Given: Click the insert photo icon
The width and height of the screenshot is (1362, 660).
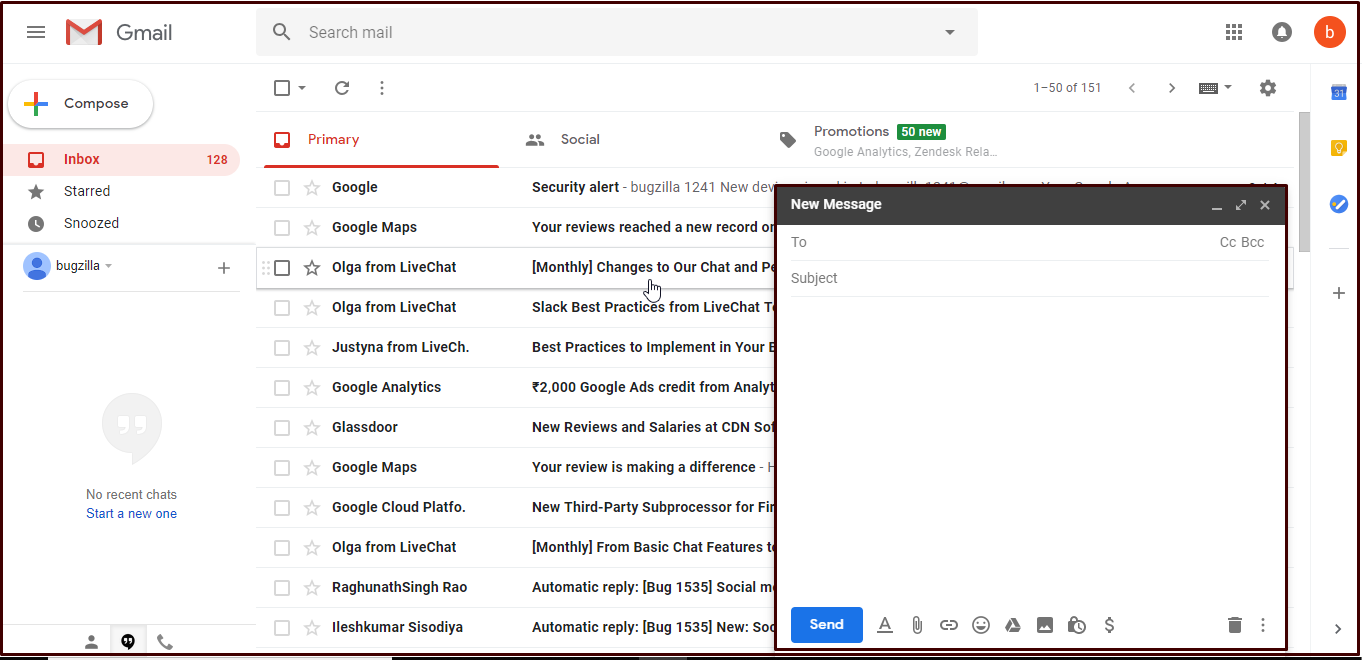Looking at the screenshot, I should pos(1045,625).
